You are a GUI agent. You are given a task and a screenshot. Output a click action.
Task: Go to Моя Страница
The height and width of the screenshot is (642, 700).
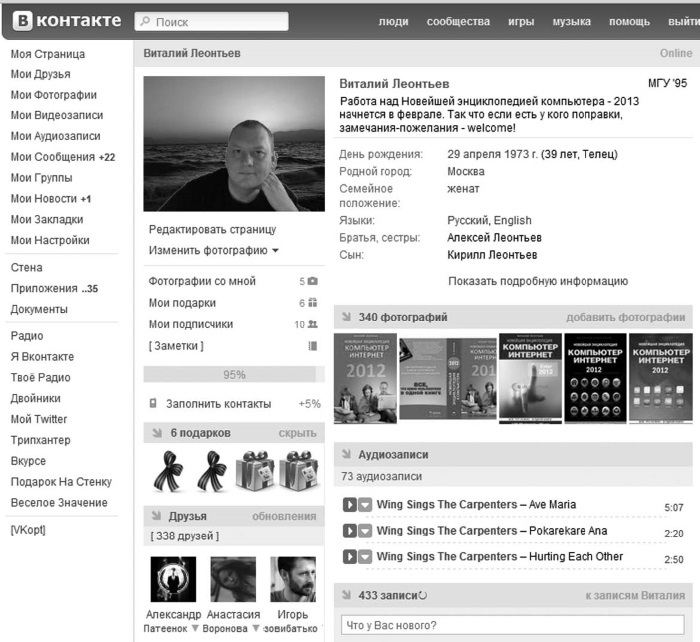(48, 54)
